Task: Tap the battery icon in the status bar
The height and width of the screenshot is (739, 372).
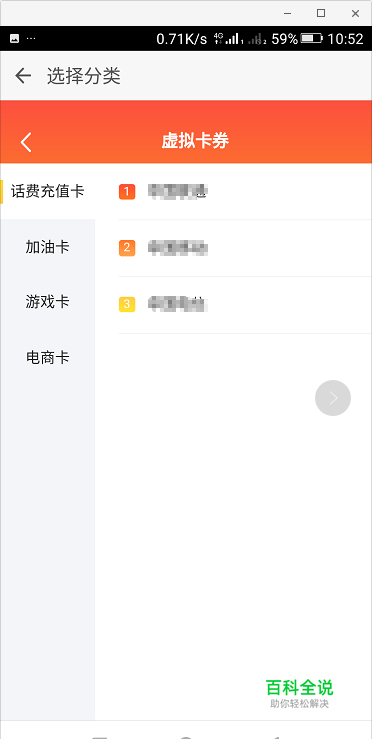Action: (312, 39)
